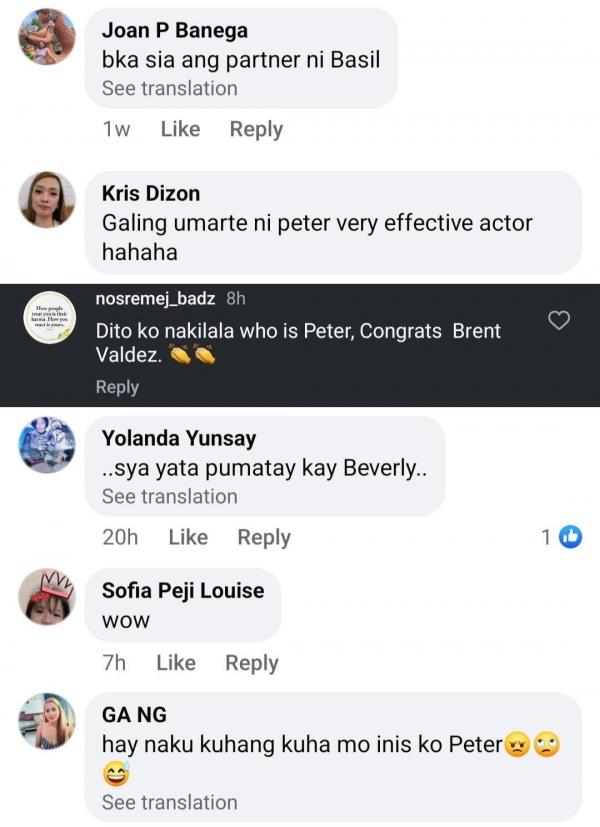The width and height of the screenshot is (600, 827).
Task: Open Kris Dizon's name link
Action: [151, 193]
